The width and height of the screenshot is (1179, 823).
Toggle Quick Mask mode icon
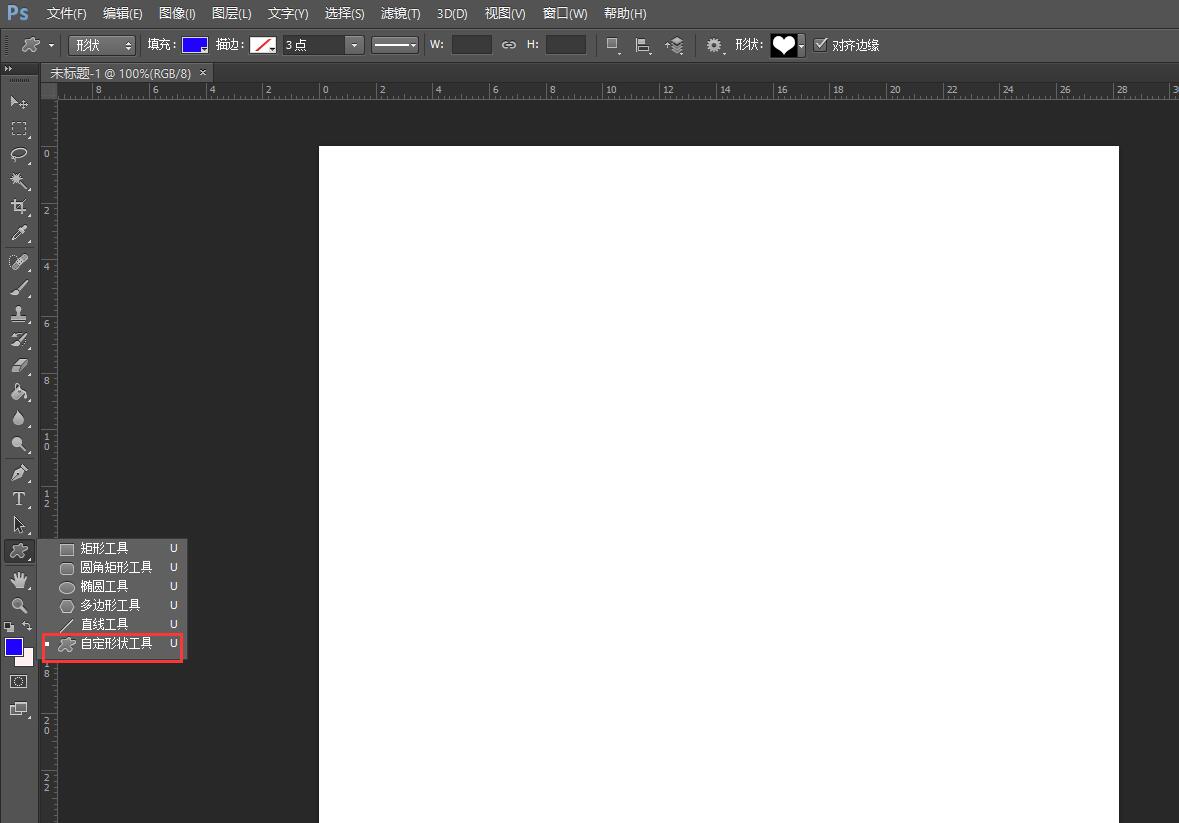(18, 681)
